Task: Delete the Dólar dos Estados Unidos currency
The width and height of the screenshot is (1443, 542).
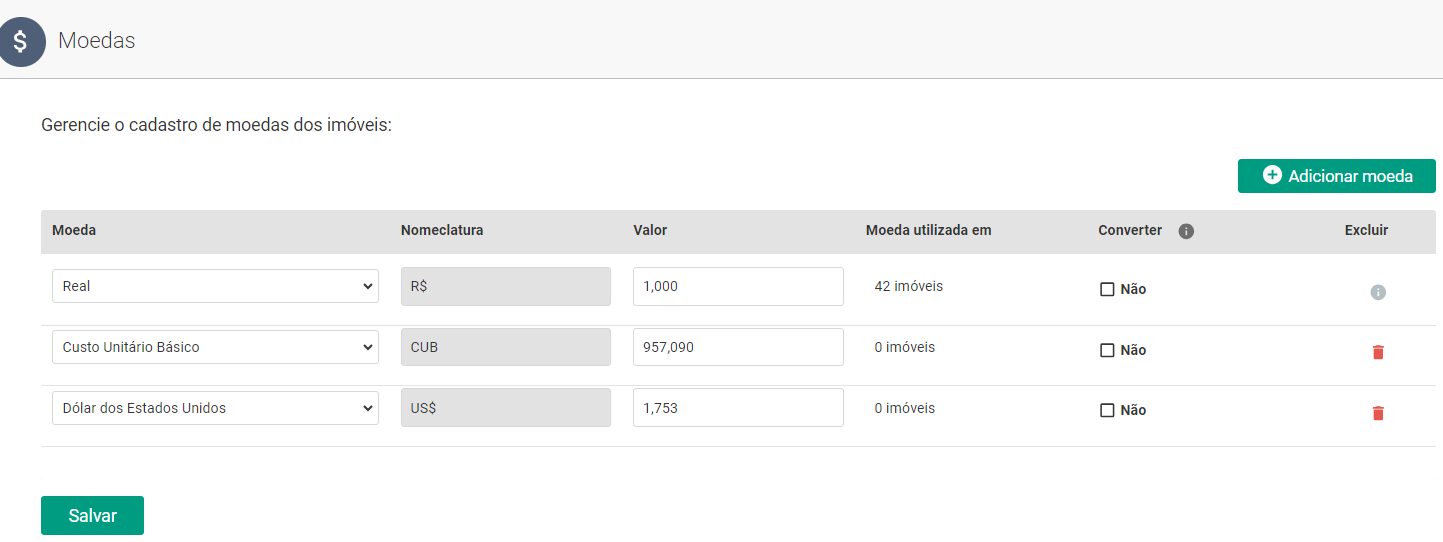Action: 1377,413
